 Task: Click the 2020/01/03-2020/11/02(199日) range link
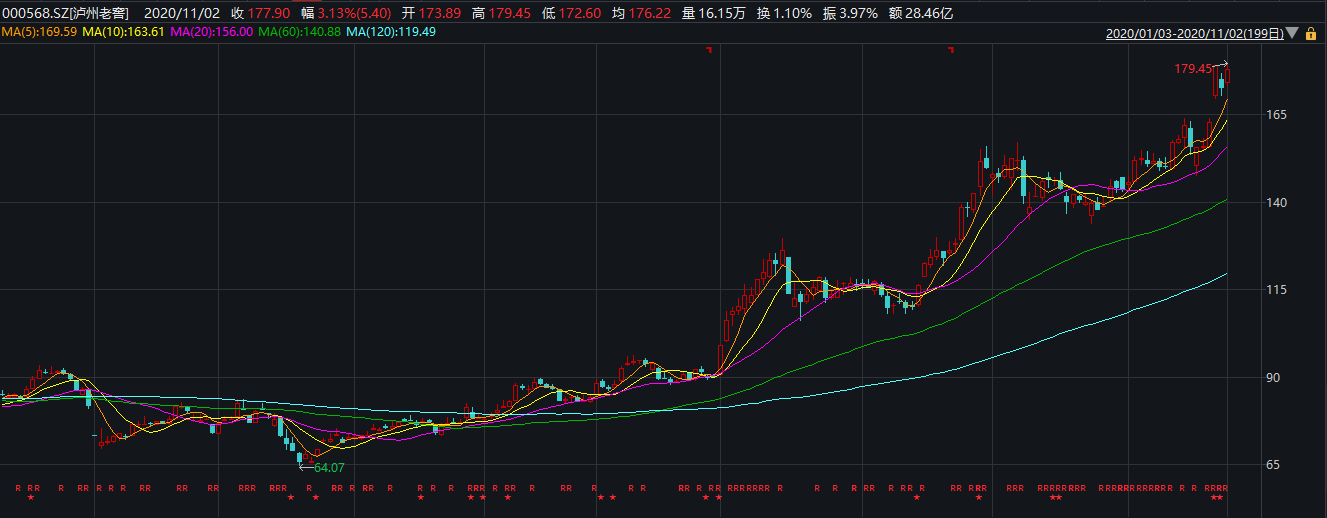[1194, 33]
